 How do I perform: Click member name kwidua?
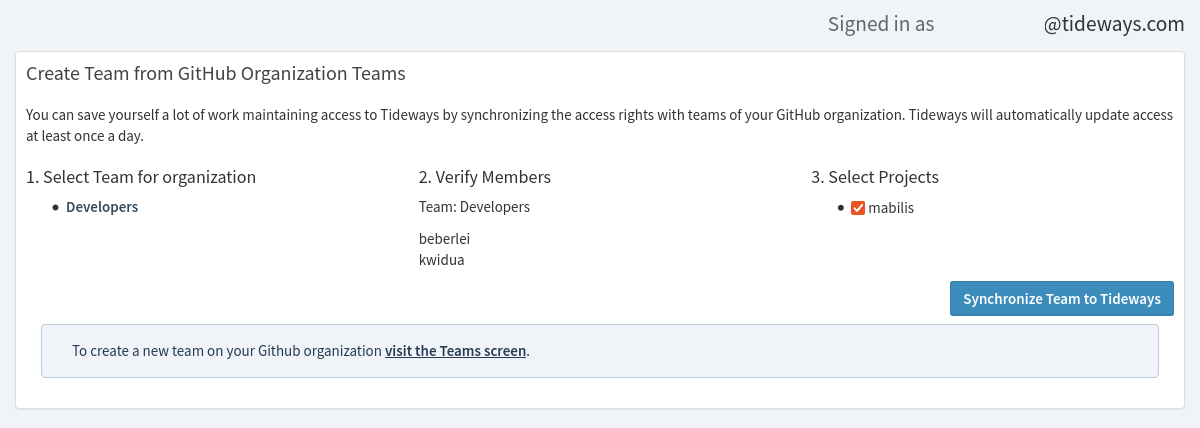[x=442, y=260]
